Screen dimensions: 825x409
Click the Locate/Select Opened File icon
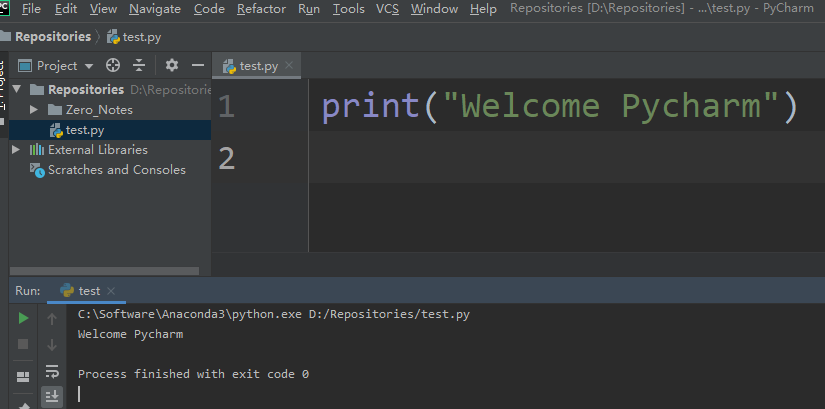tap(113, 65)
